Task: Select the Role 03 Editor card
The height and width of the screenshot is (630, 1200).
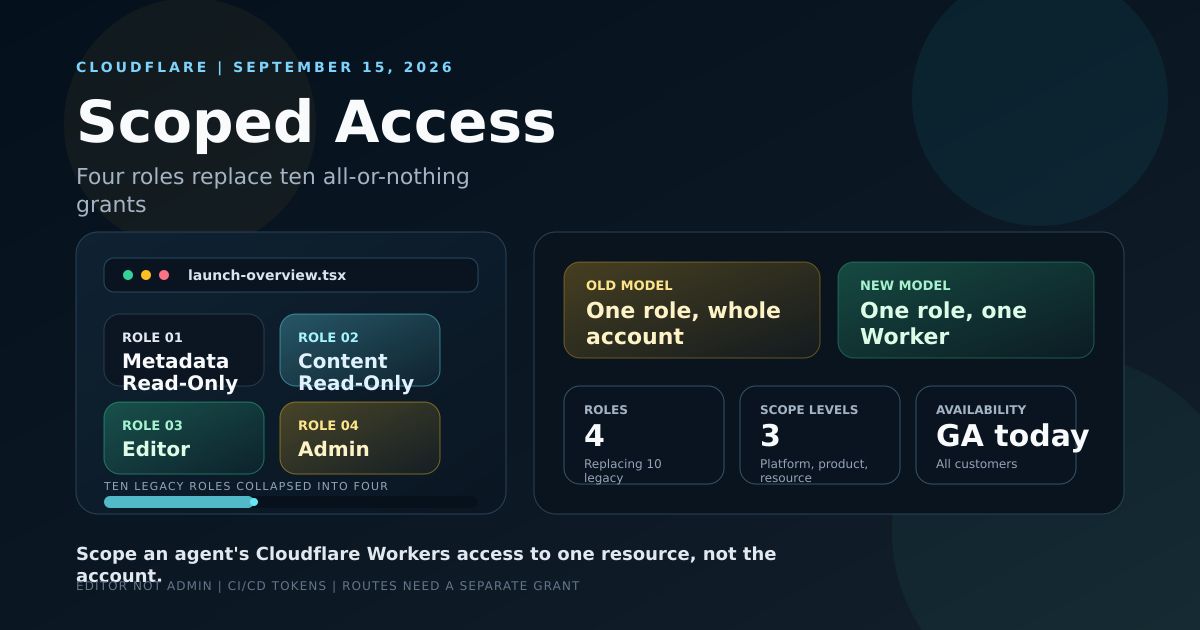Action: [x=184, y=438]
